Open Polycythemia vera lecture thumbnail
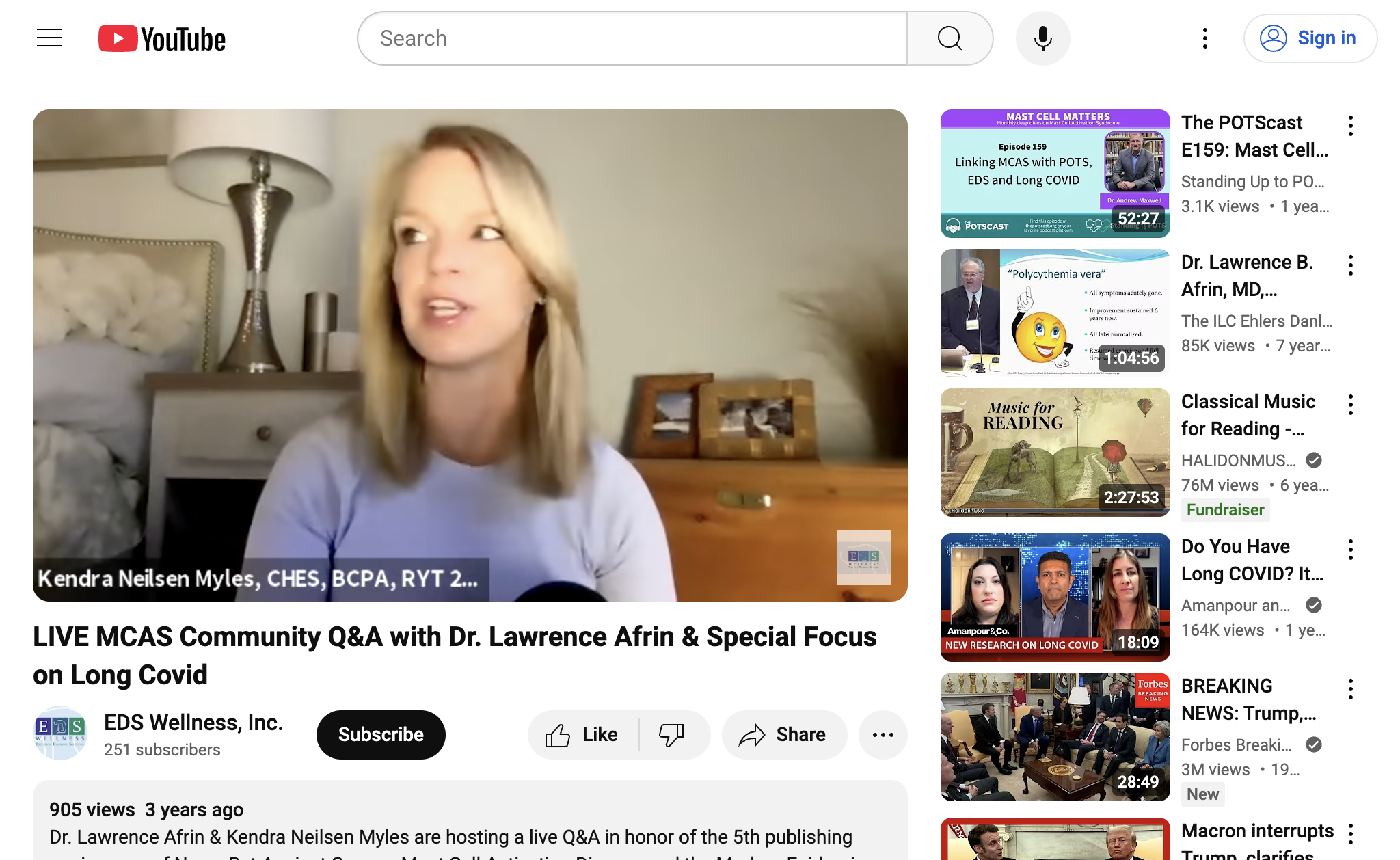Screen dimensions: 1400x860 pyautogui.click(x=1055, y=313)
